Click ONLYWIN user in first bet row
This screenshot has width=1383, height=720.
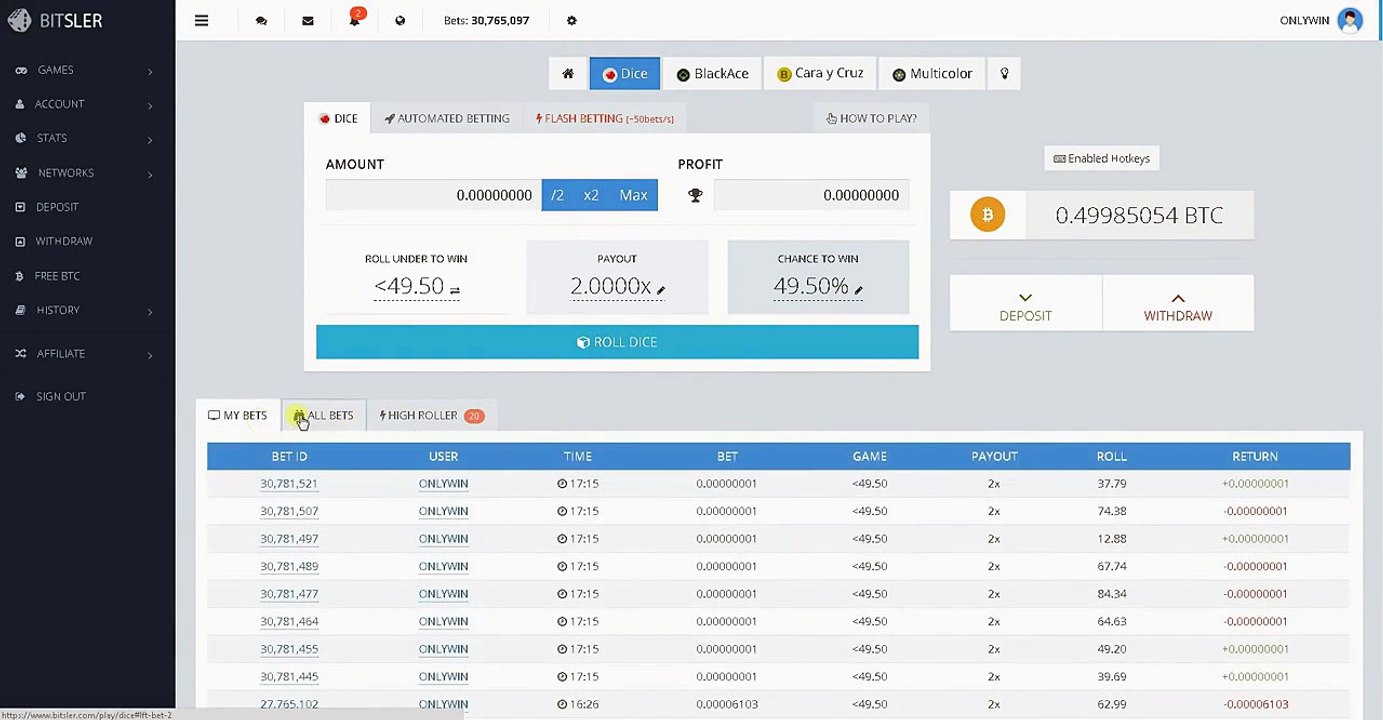(x=443, y=483)
